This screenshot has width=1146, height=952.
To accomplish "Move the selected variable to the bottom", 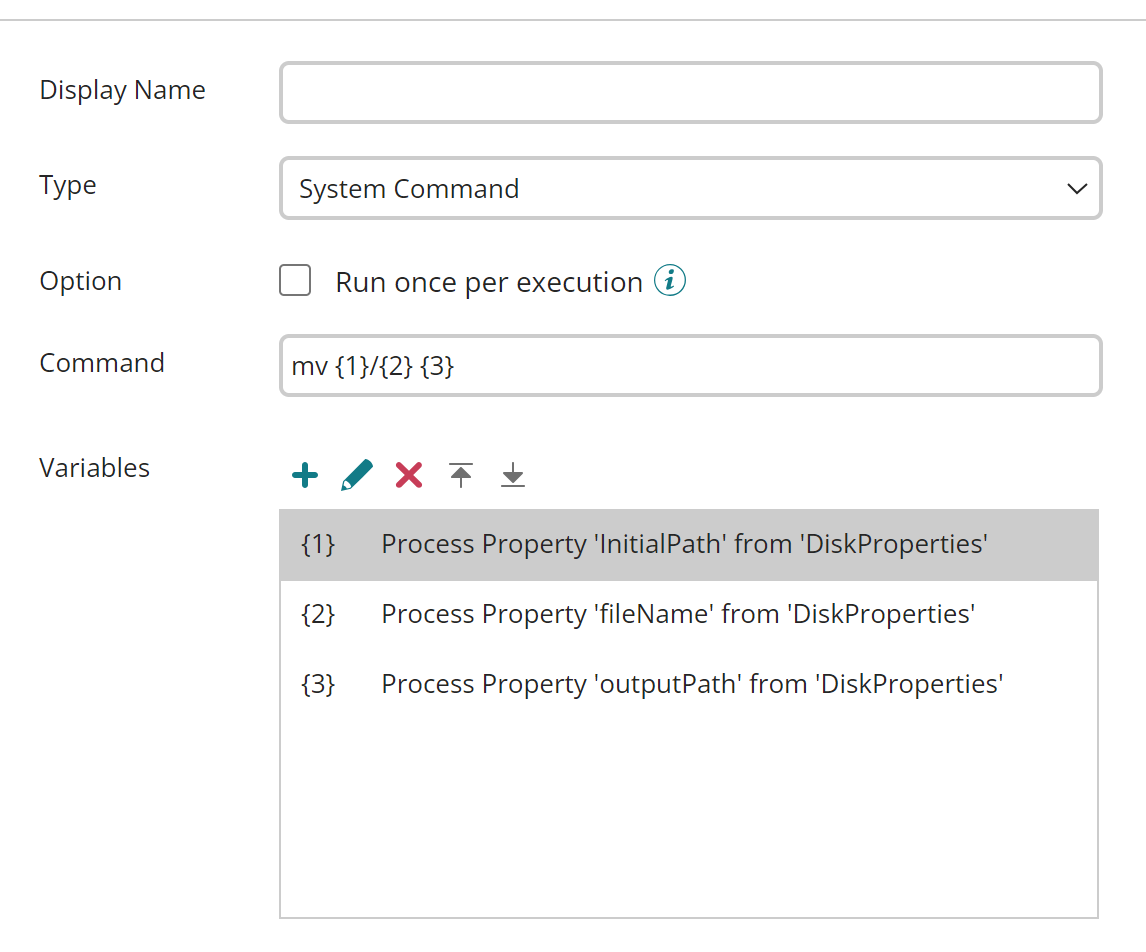I will tap(512, 474).
